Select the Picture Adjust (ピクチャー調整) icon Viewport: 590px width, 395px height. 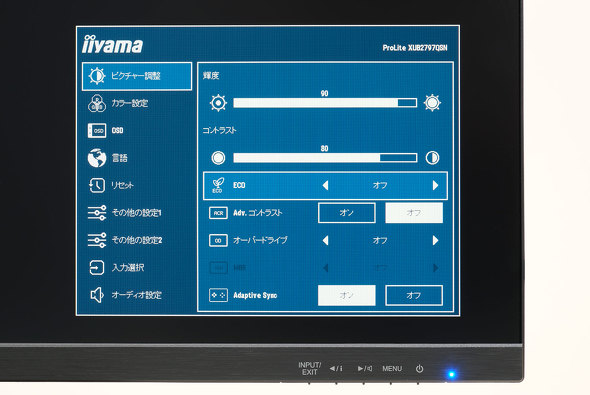(x=97, y=76)
